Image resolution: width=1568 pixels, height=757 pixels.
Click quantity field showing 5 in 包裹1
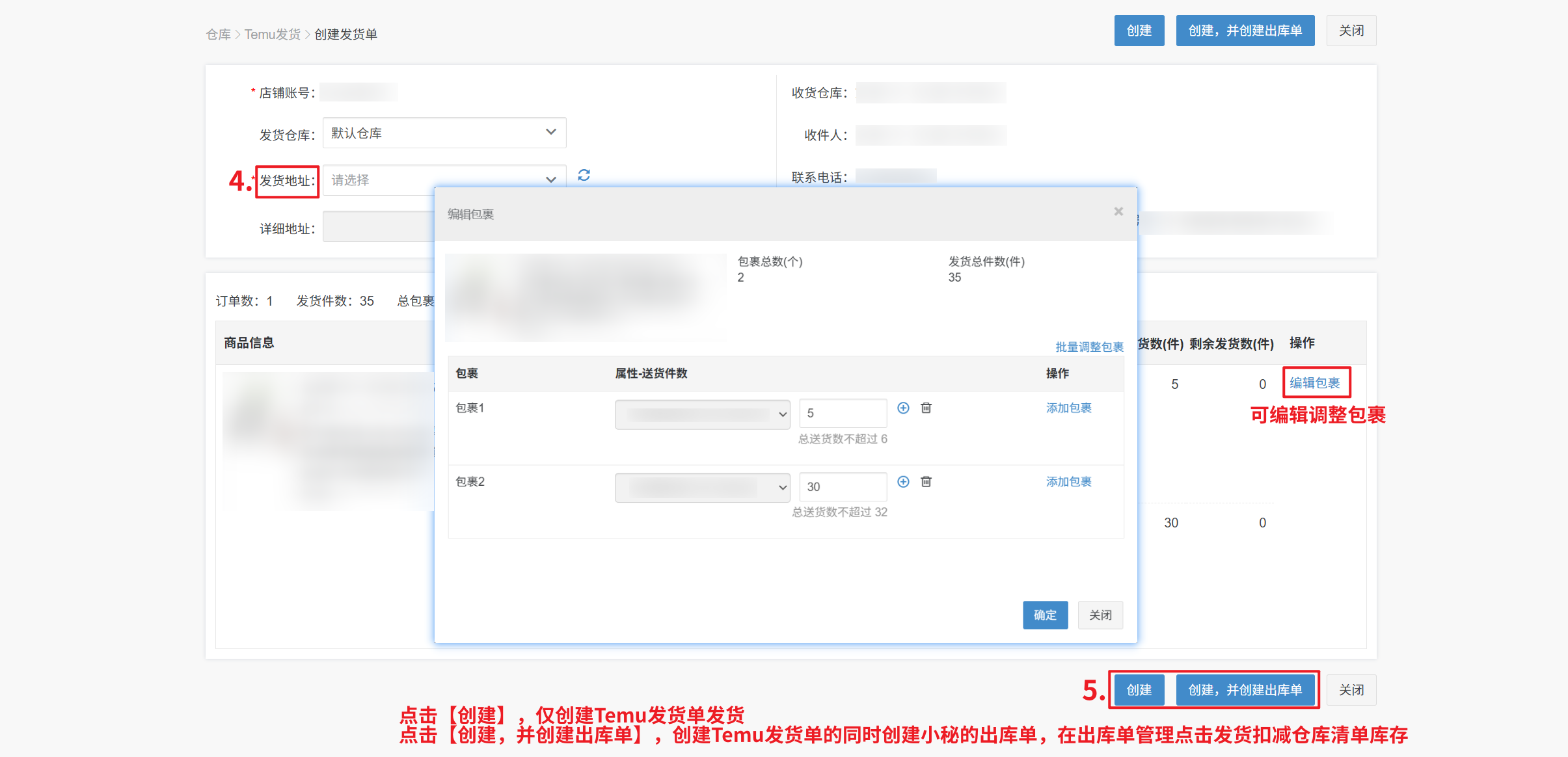tap(842, 413)
